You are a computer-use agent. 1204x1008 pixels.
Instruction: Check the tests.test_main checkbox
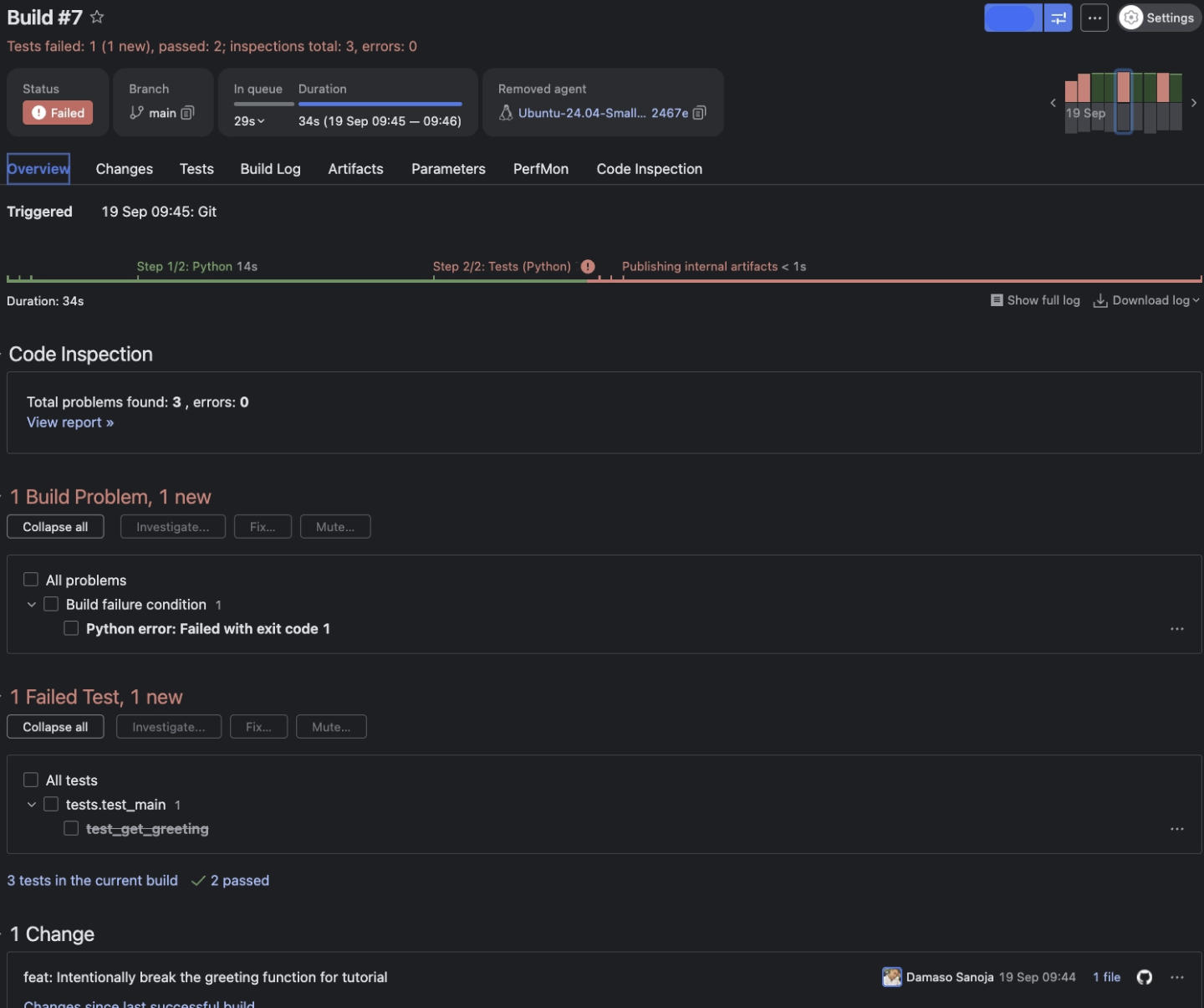click(51, 804)
